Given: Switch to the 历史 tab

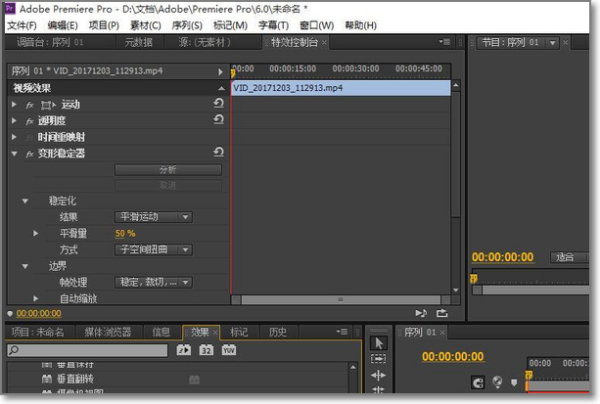Looking at the screenshot, I should point(277,332).
